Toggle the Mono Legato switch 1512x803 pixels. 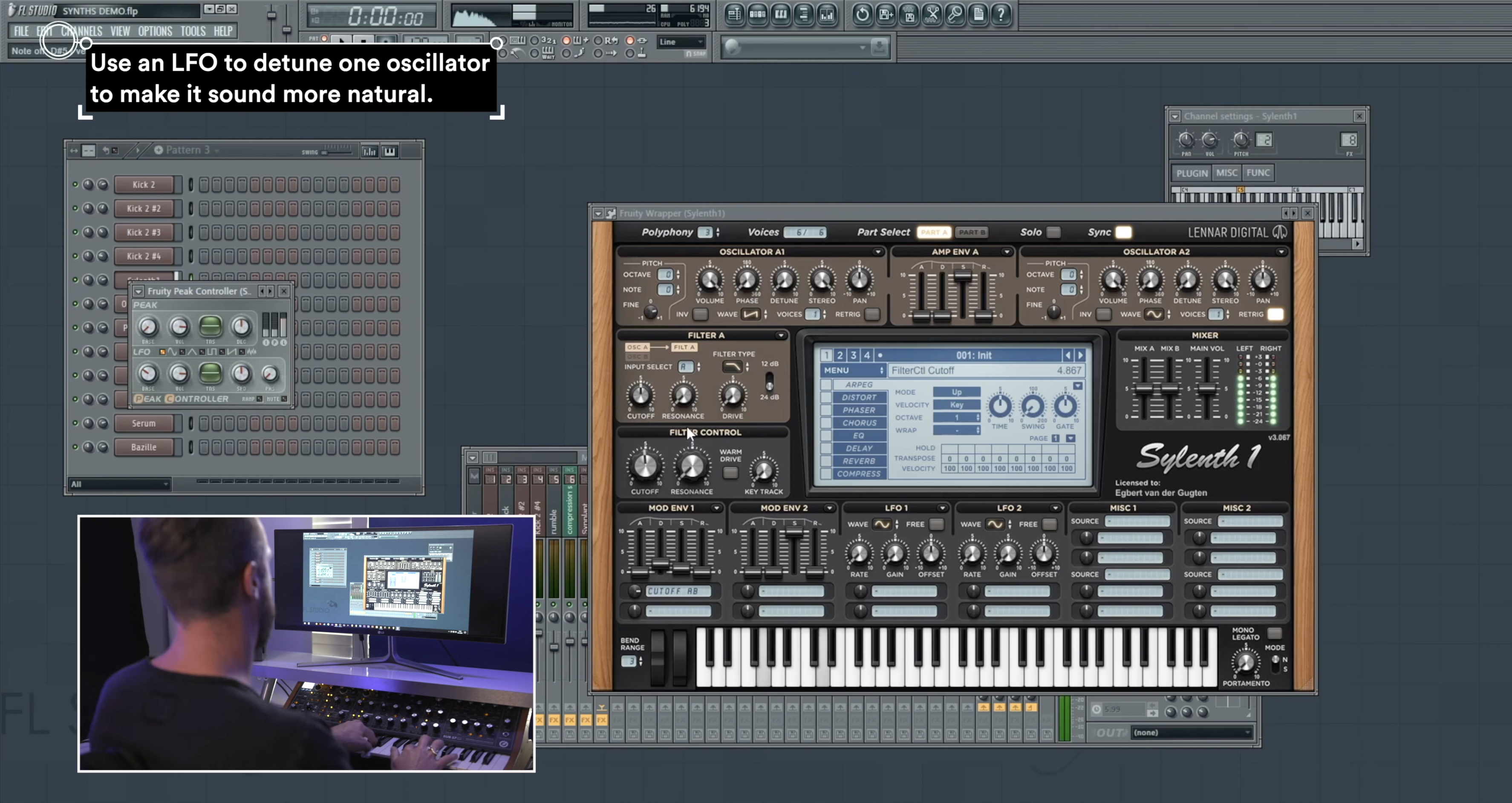click(1274, 633)
